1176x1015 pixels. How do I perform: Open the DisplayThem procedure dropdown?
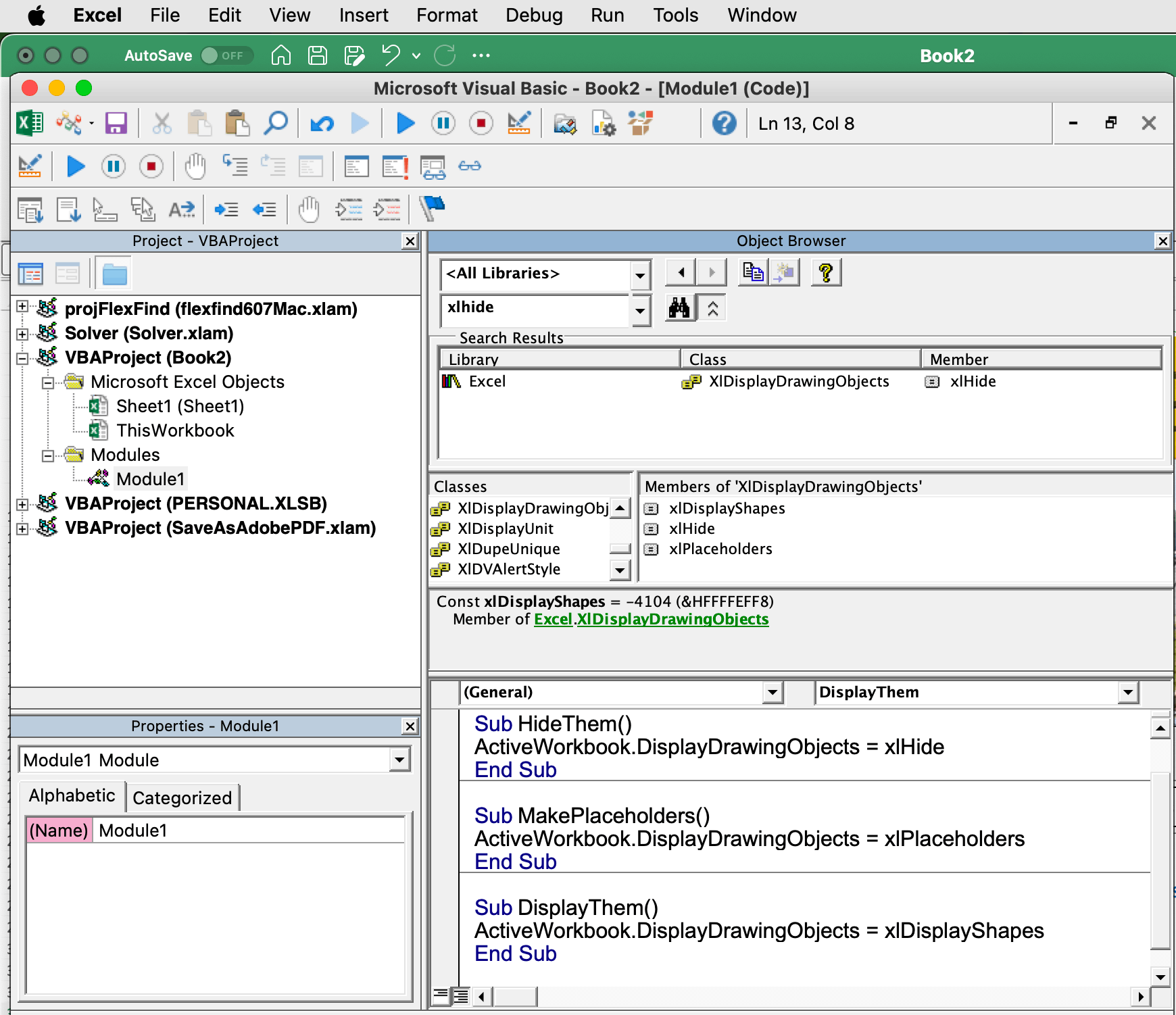pyautogui.click(x=1127, y=692)
